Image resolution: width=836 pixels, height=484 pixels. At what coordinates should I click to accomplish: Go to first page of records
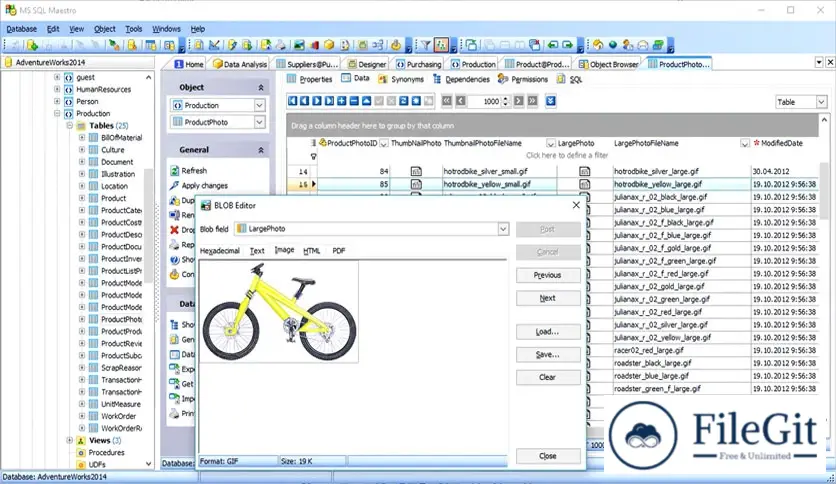(x=447, y=101)
